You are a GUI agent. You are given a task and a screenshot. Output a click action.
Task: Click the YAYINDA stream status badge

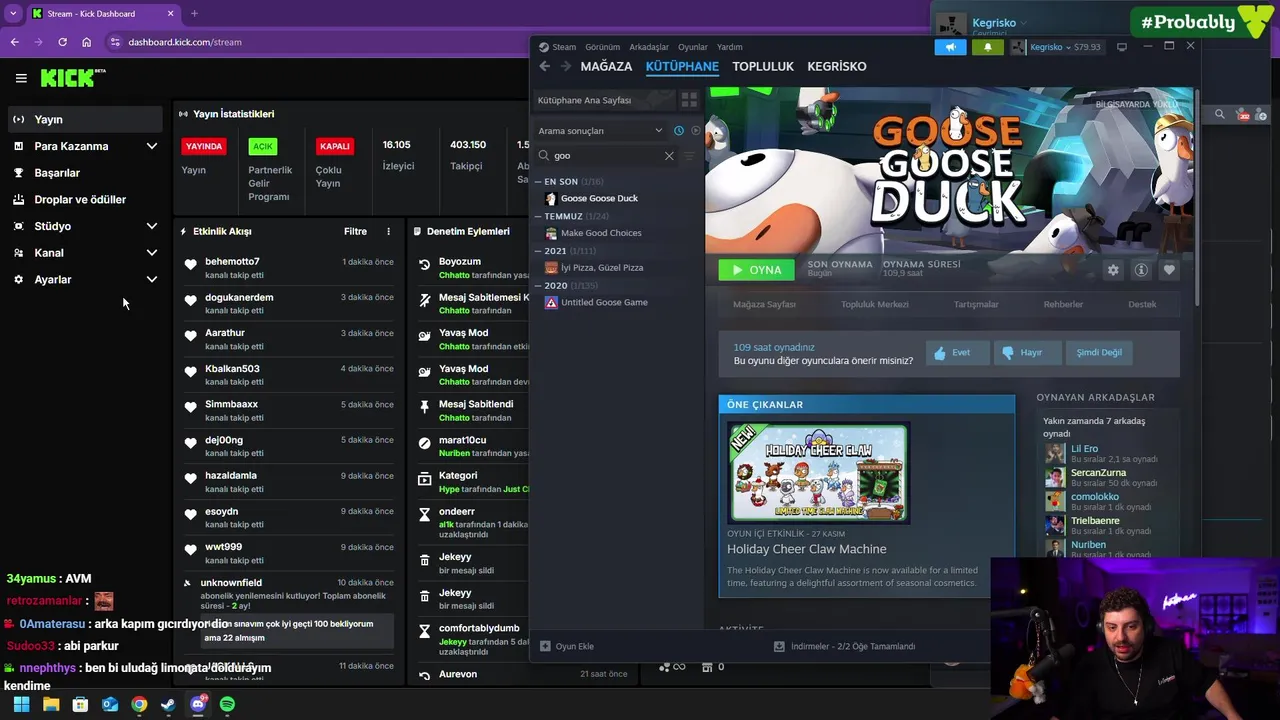click(x=204, y=146)
